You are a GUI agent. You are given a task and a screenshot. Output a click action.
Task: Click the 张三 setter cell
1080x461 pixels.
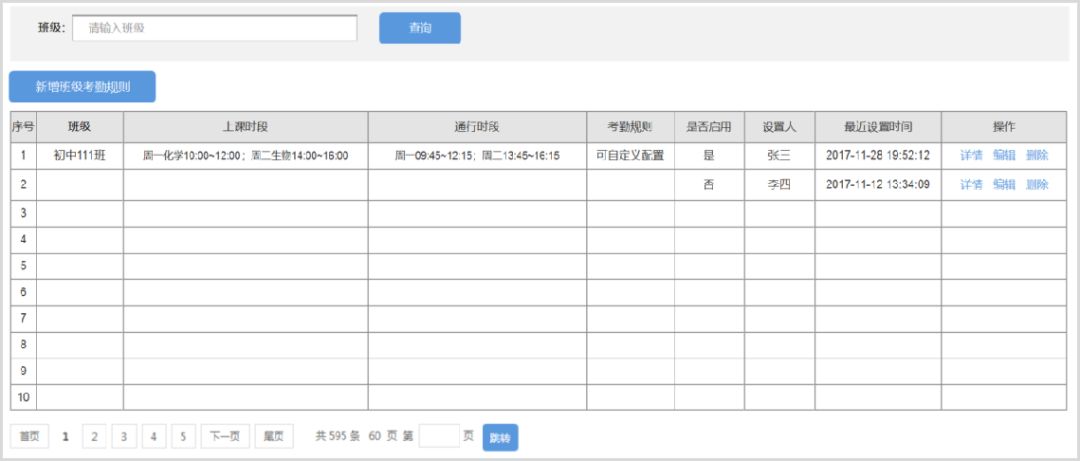(x=779, y=156)
